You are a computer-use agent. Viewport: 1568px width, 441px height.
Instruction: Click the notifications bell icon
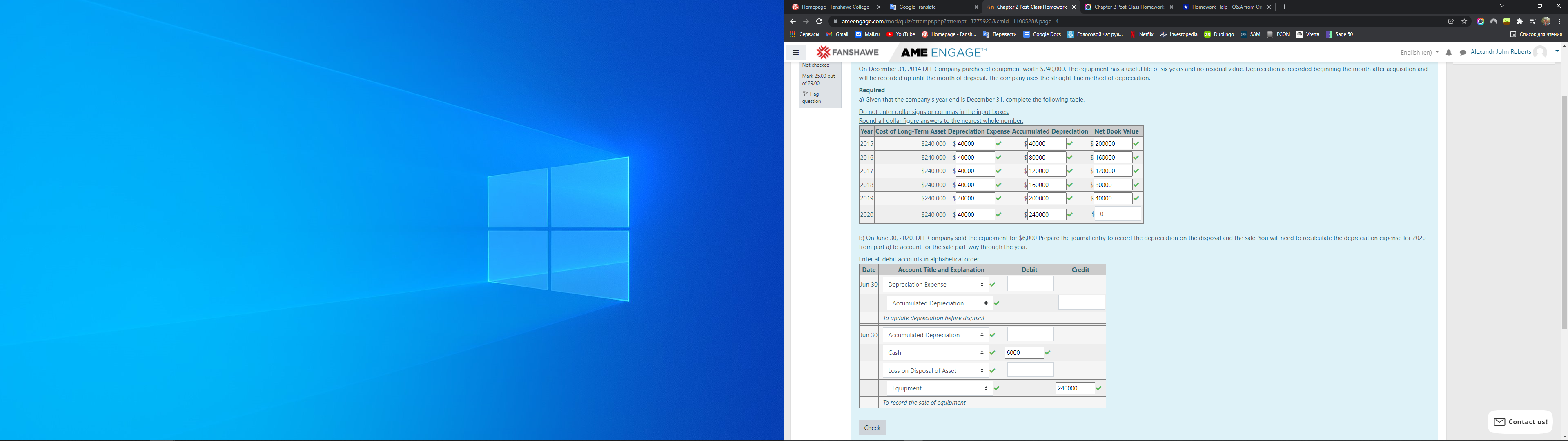(x=1449, y=53)
